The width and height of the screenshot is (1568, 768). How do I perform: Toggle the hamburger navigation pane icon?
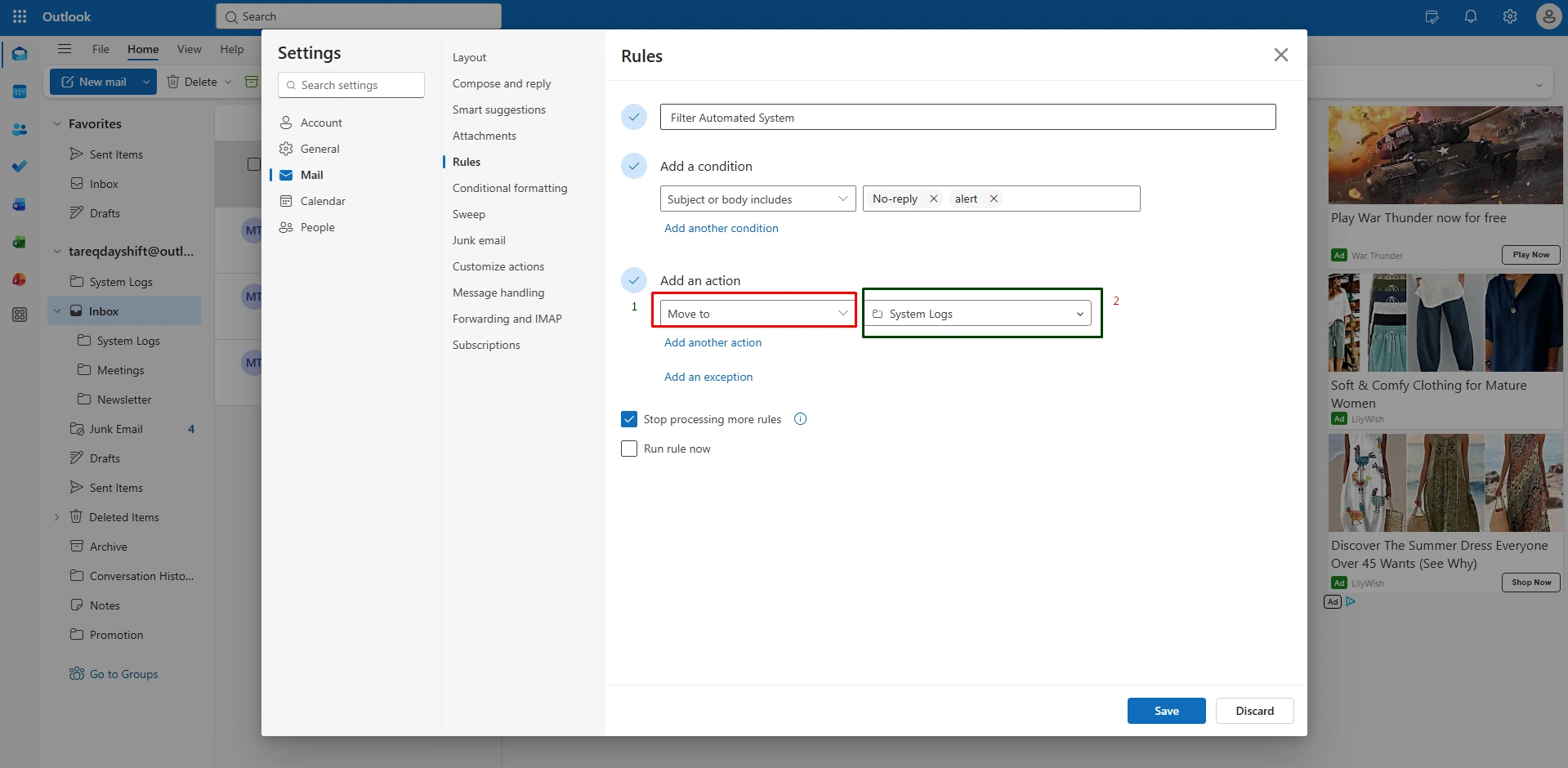click(65, 49)
